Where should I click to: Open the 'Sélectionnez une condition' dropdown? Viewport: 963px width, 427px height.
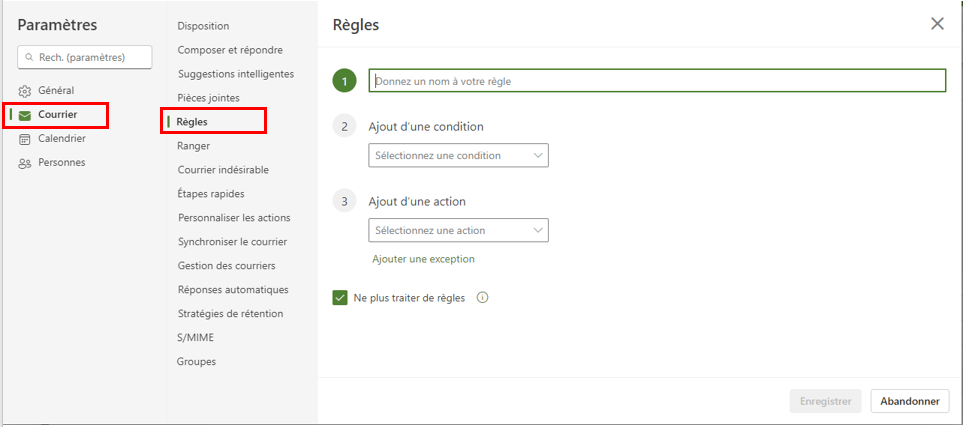pos(458,155)
